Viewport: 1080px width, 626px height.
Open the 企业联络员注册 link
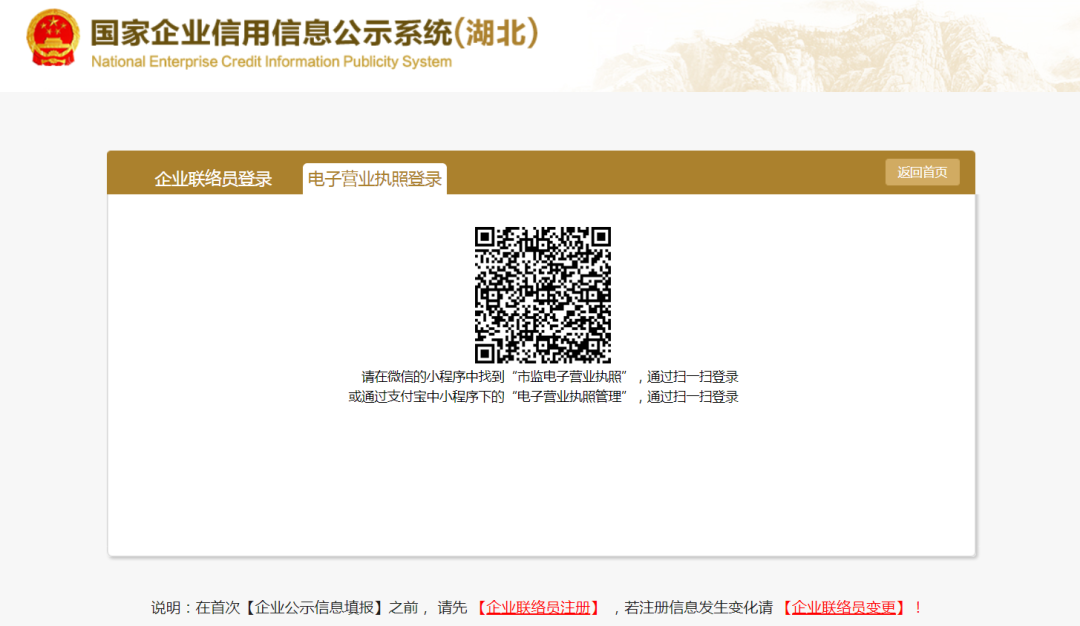click(539, 607)
